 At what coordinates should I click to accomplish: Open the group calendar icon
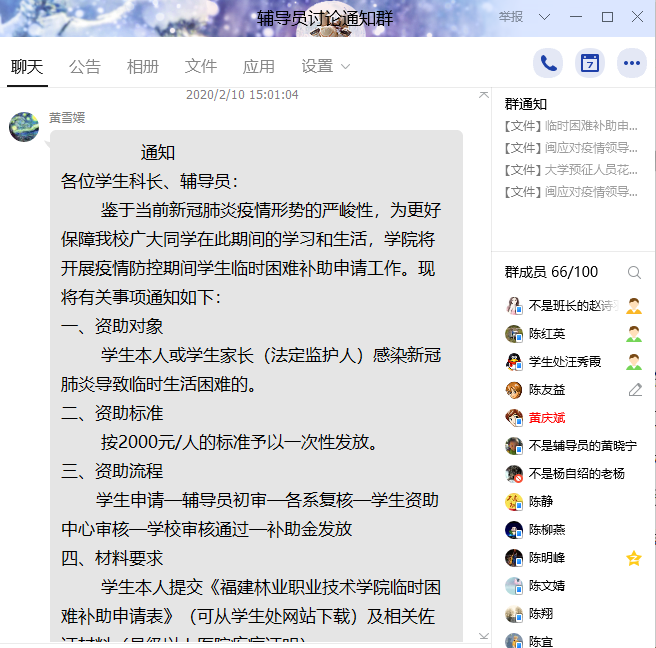(589, 64)
